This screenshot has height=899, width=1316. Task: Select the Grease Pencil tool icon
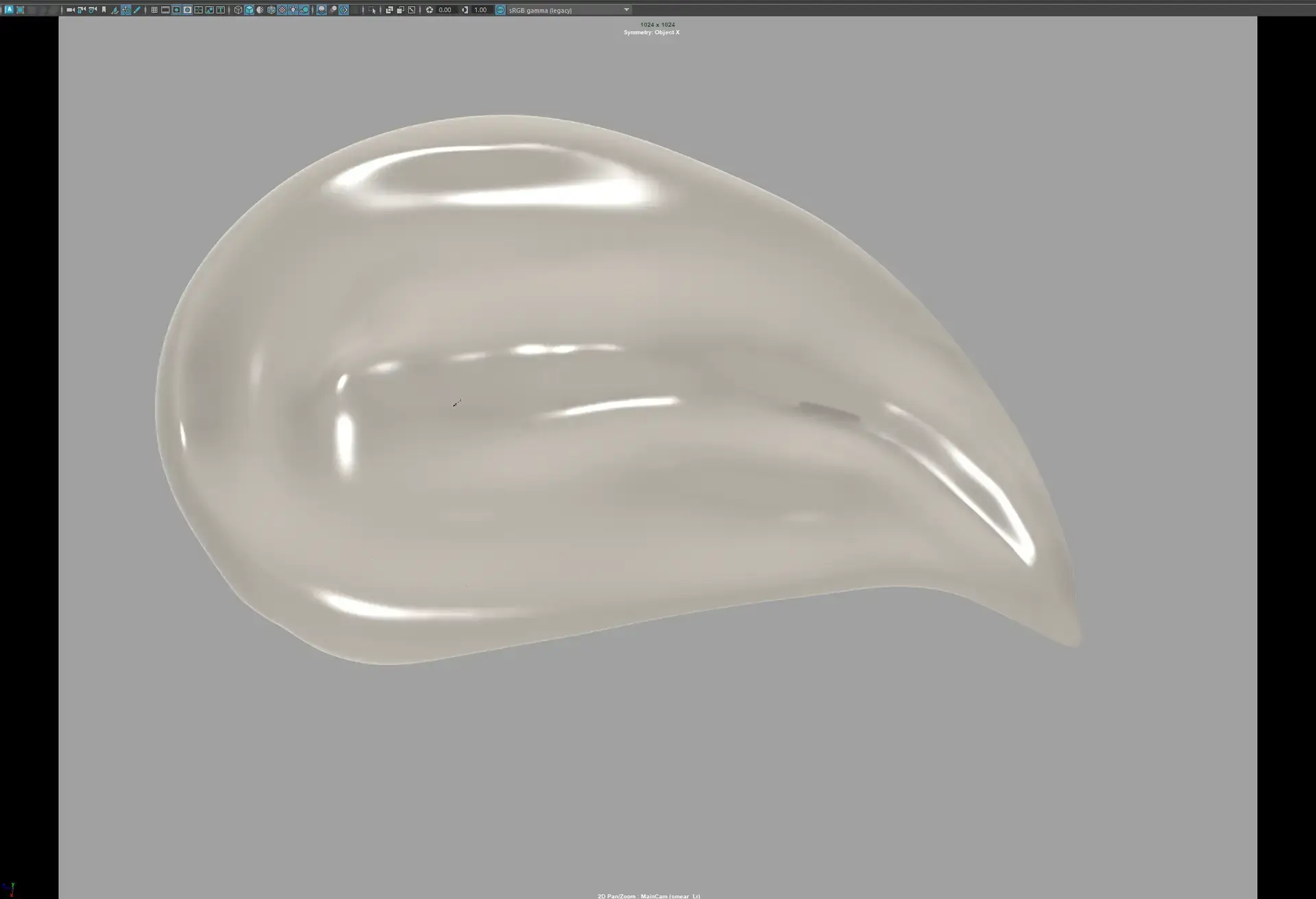137,10
